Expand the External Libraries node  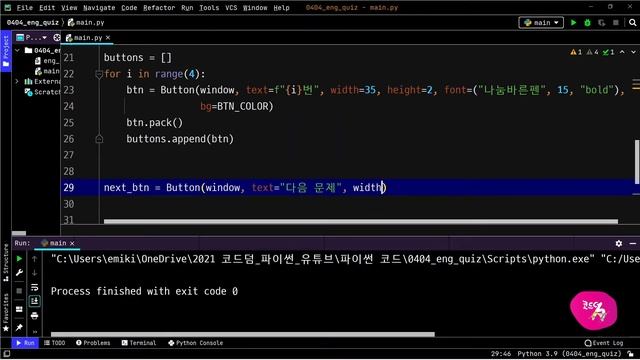17,81
